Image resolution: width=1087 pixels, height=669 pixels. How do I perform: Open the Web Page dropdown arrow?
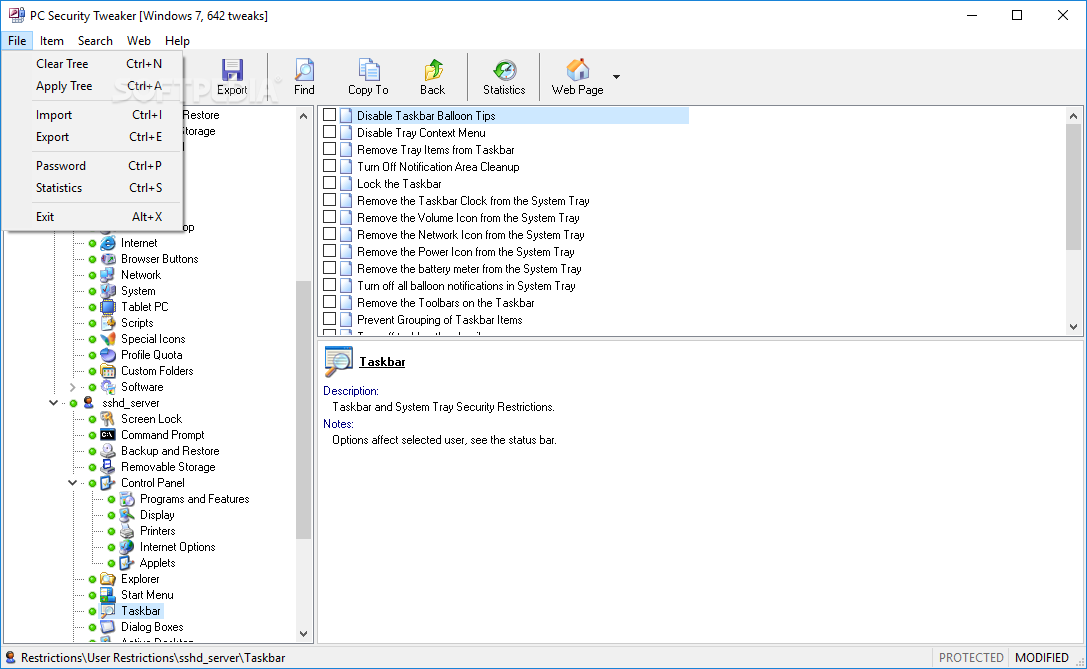(x=616, y=76)
